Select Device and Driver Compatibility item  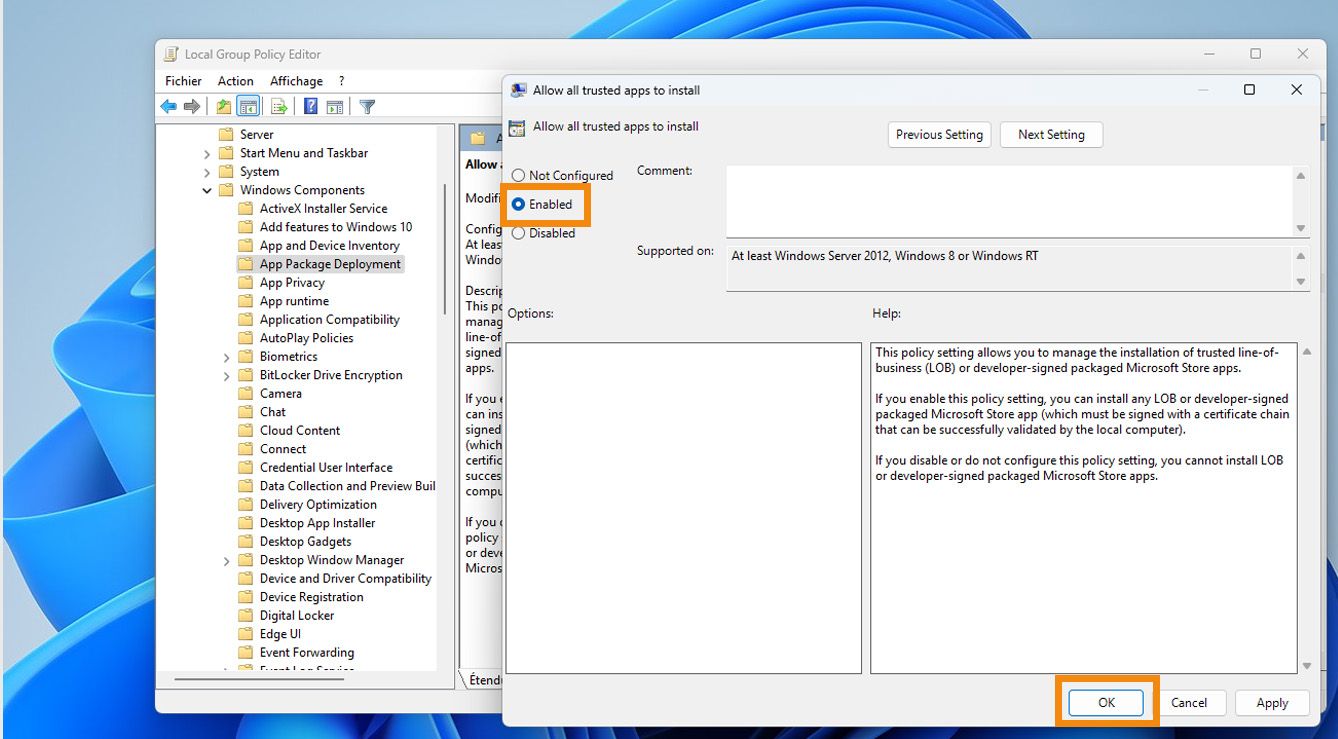346,579
